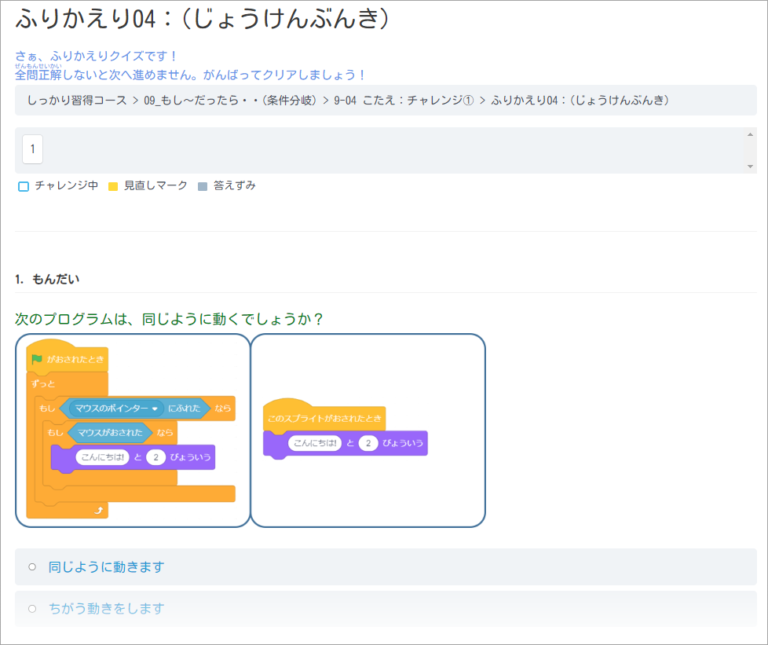
Task: Click the gray answered legend square
Action: click(x=202, y=186)
